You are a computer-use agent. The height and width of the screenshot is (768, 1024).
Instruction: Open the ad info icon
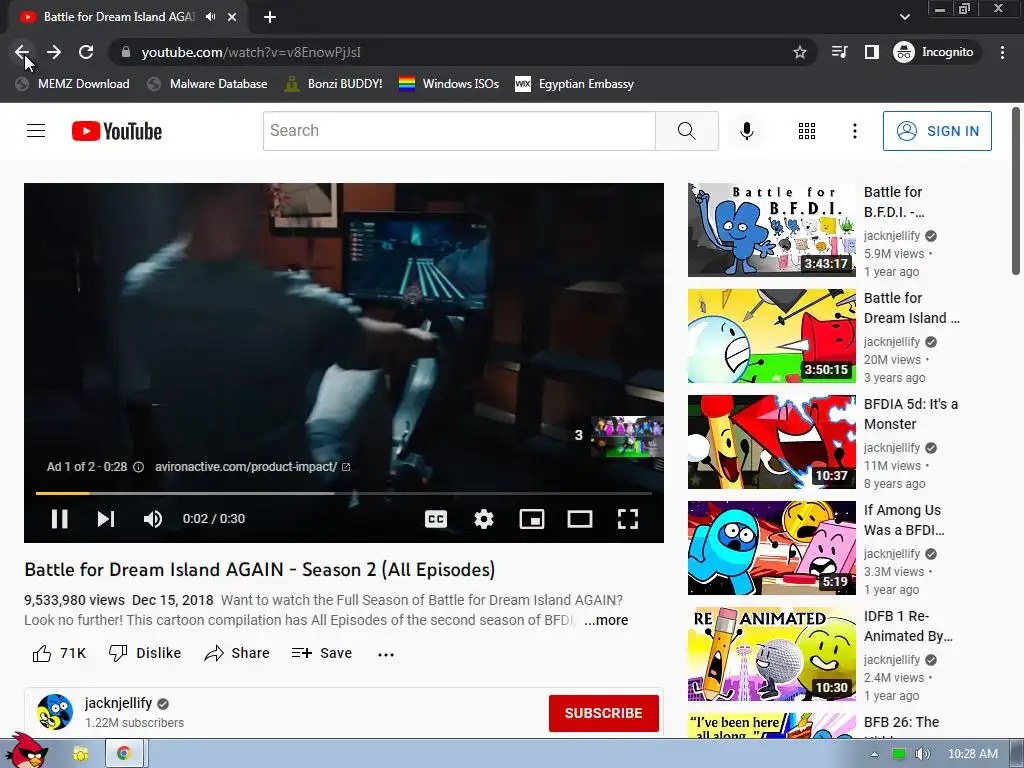pos(138,467)
